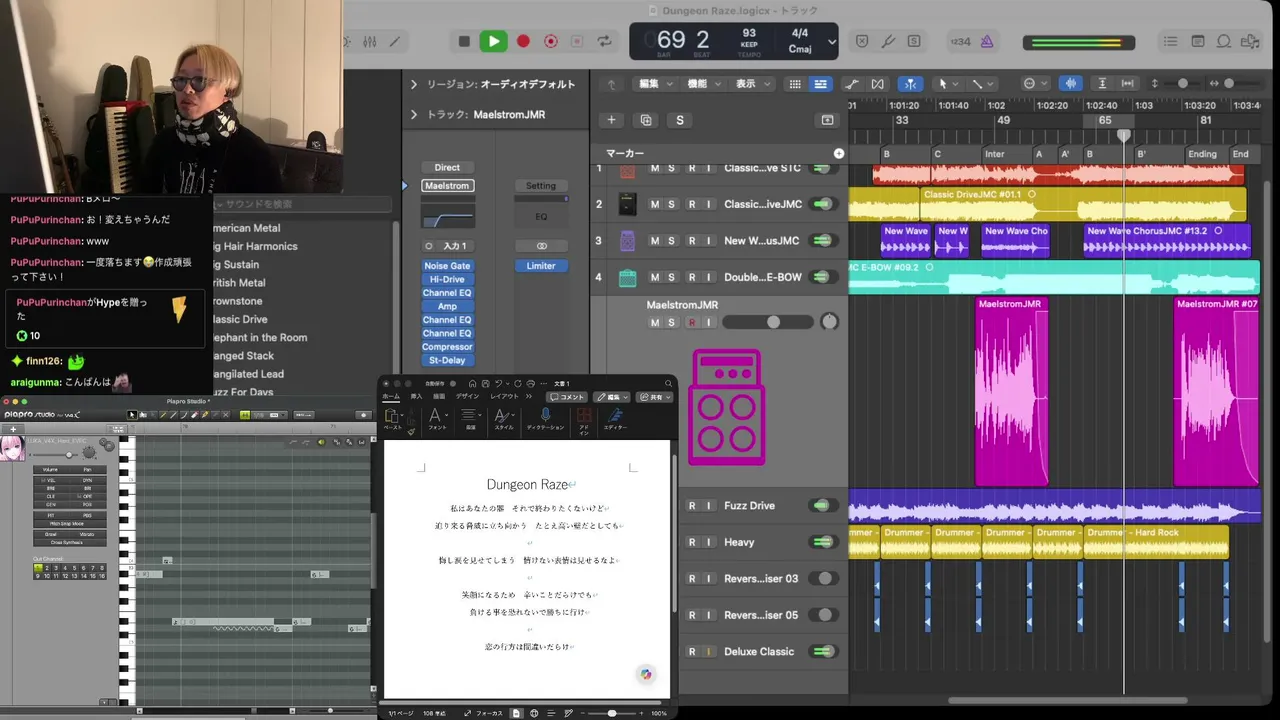Toggle the Flex button

coord(877,84)
